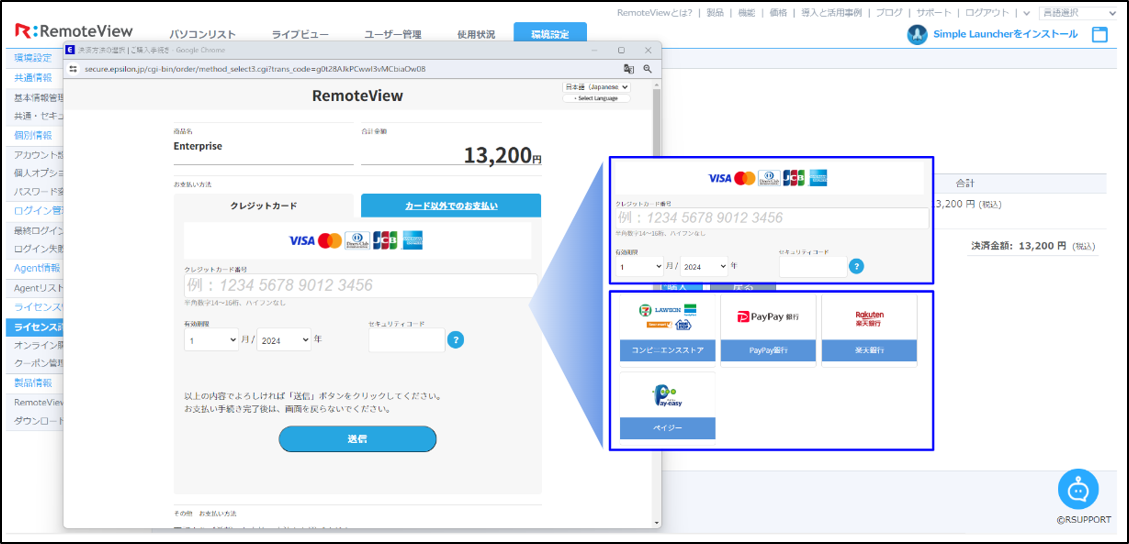Click the VISA logo in the Chrome popup
1129x544 pixels.
[302, 240]
